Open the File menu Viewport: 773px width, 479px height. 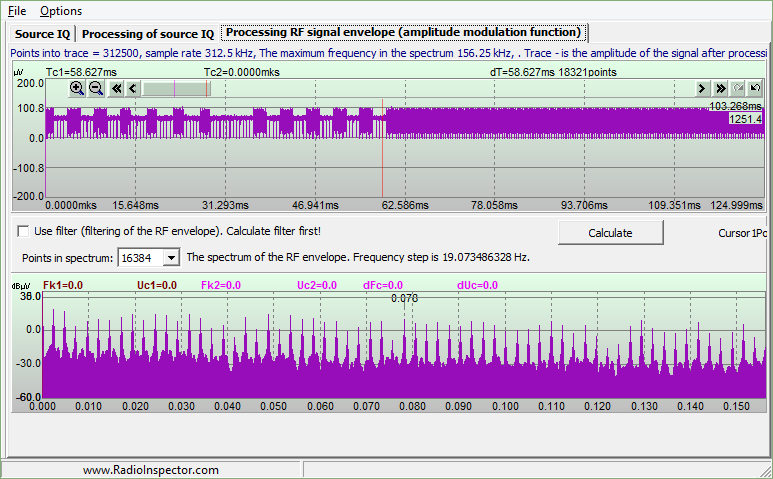click(x=16, y=11)
